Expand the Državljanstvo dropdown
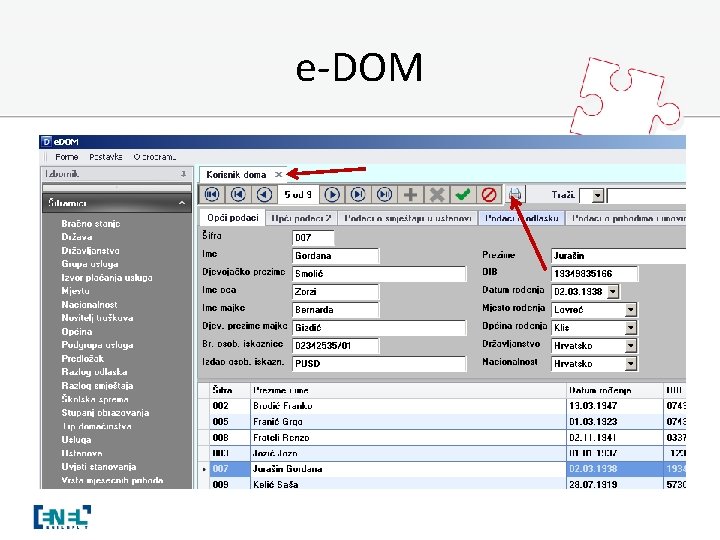Viewport: 720px width, 540px height. [630, 346]
